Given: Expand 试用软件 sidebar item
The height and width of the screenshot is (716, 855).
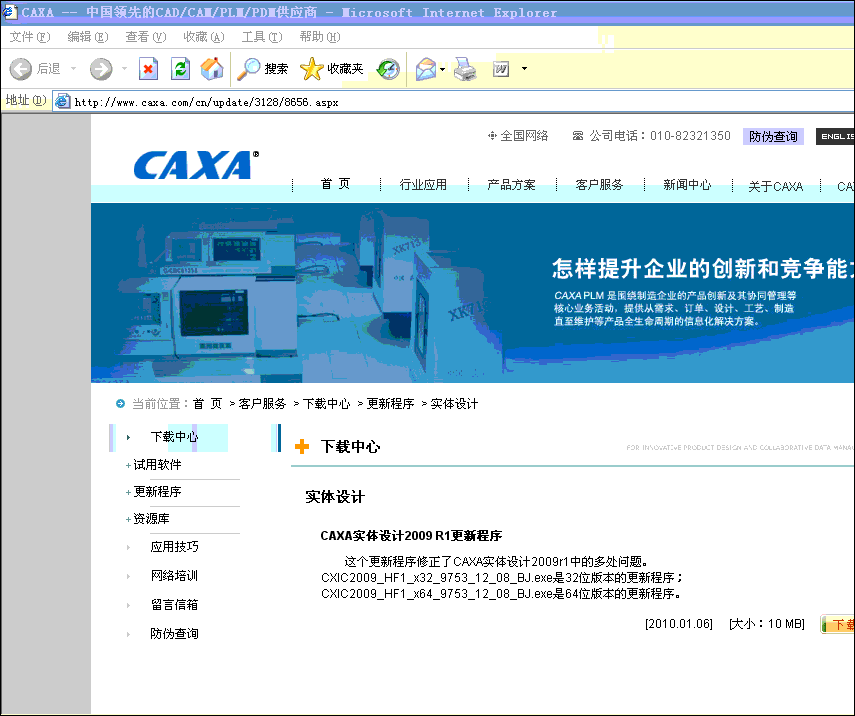Looking at the screenshot, I should (157, 465).
